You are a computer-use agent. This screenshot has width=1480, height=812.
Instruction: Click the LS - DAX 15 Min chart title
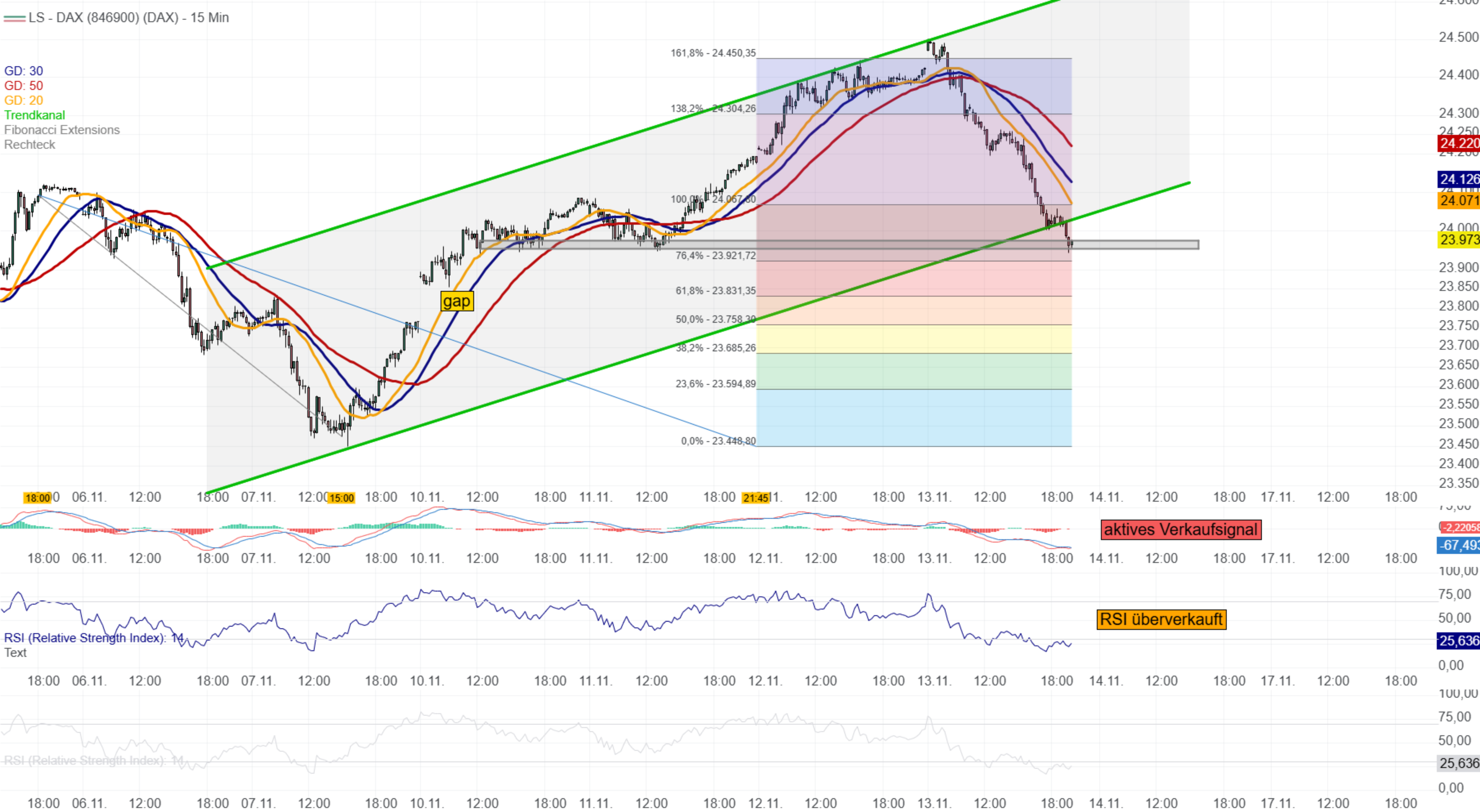tap(128, 18)
